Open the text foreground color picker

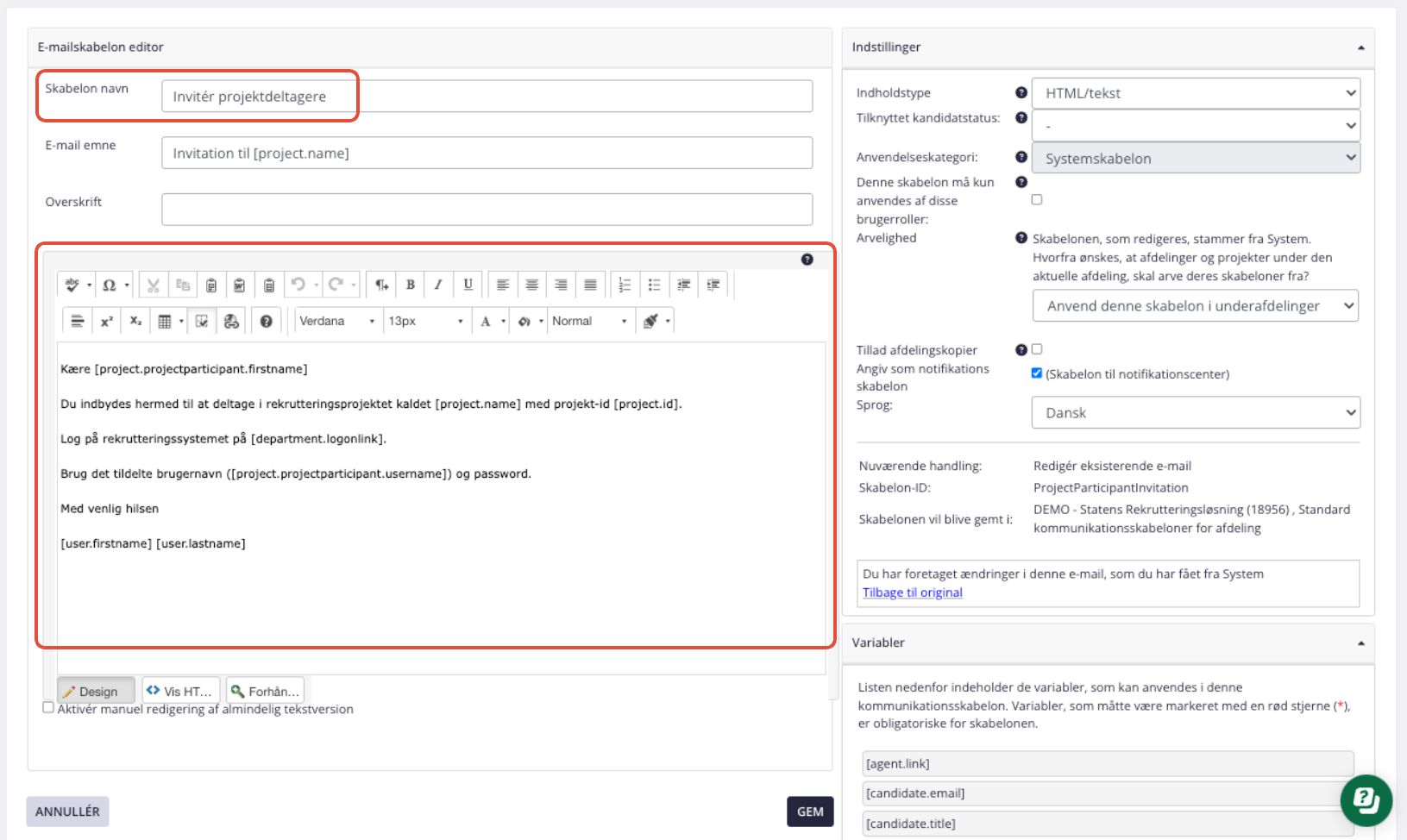(487, 321)
